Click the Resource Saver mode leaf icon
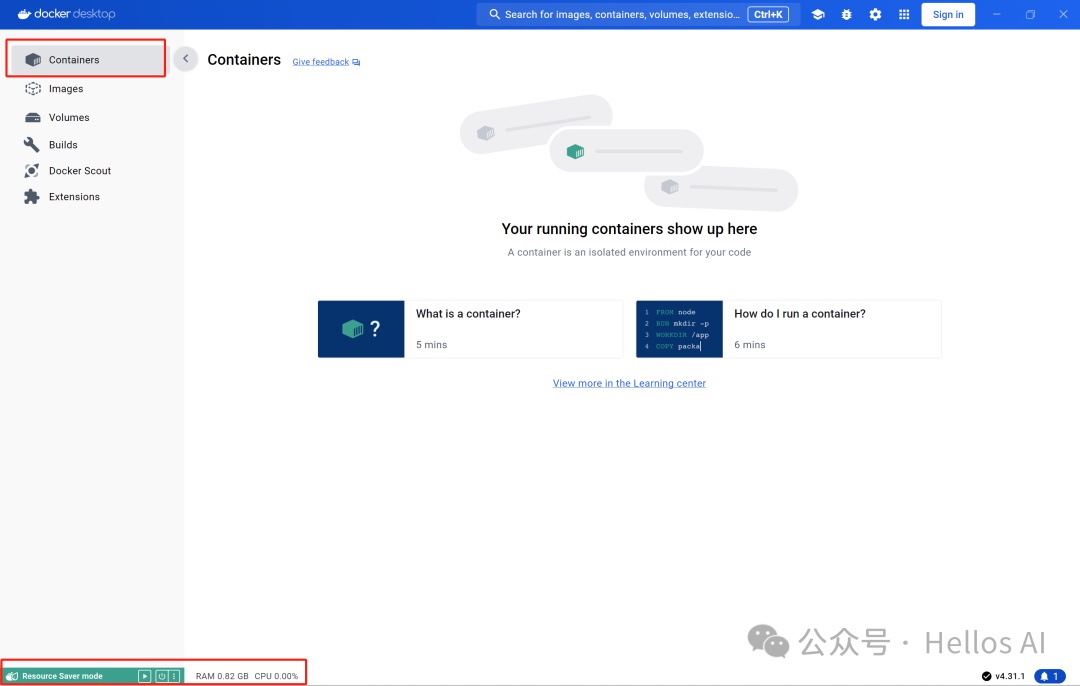Image resolution: width=1080 pixels, height=686 pixels. point(12,676)
